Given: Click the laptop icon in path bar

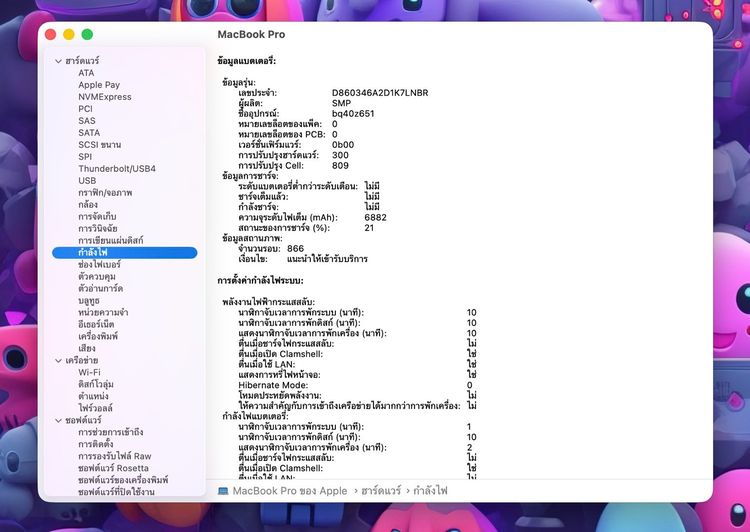Looking at the screenshot, I should (223, 491).
